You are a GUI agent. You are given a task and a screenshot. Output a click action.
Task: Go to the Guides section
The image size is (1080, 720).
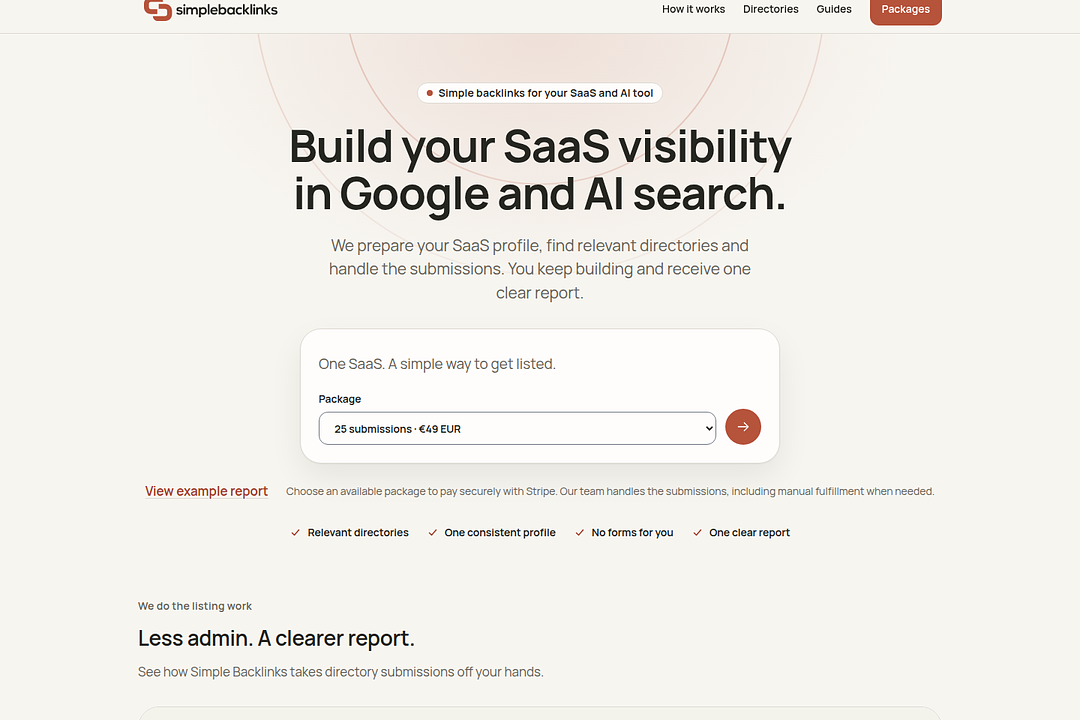[833, 9]
